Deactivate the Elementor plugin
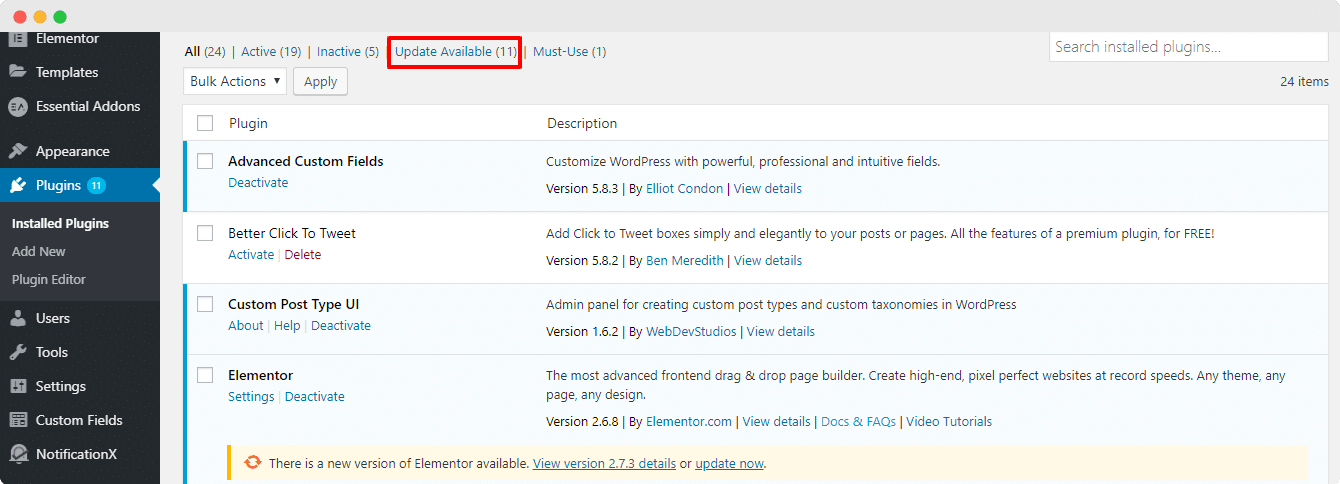This screenshot has width=1340, height=484. [x=315, y=397]
